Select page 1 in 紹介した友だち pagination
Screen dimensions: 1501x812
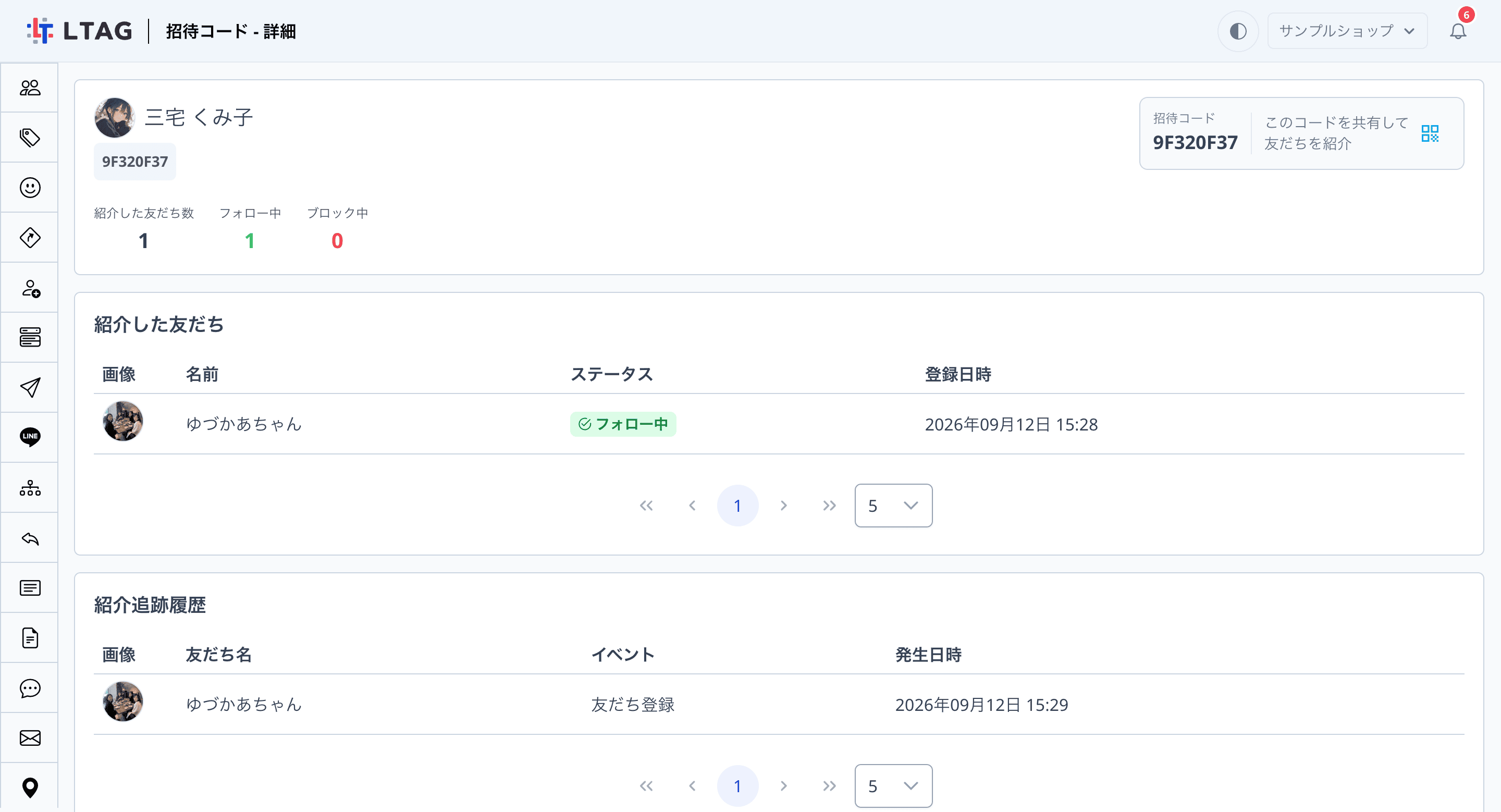click(x=737, y=506)
